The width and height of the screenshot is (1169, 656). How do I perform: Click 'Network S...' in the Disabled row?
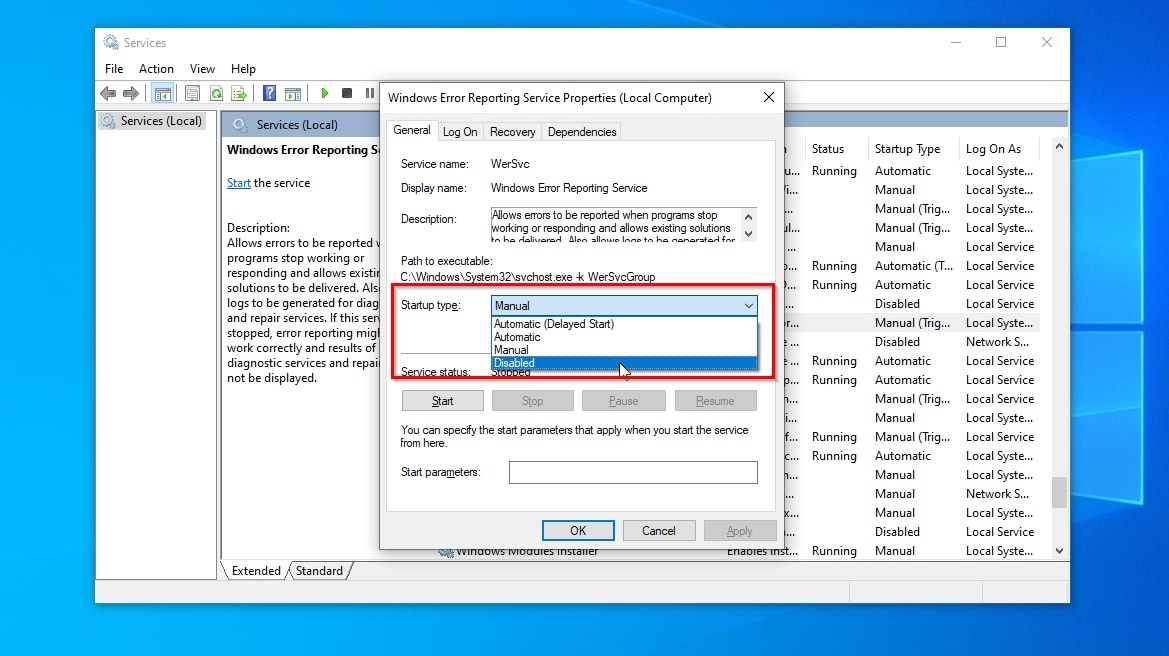997,342
